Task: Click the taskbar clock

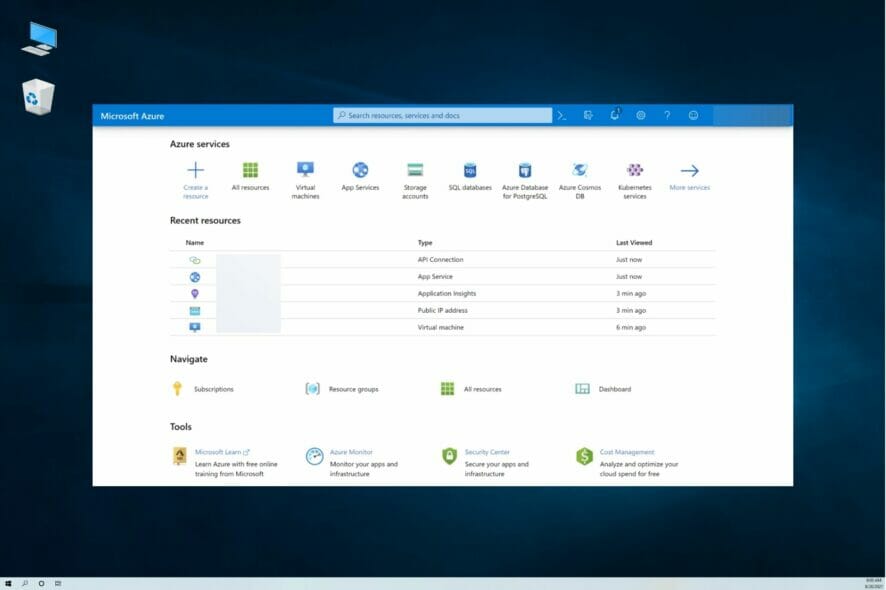Action: click(873, 583)
